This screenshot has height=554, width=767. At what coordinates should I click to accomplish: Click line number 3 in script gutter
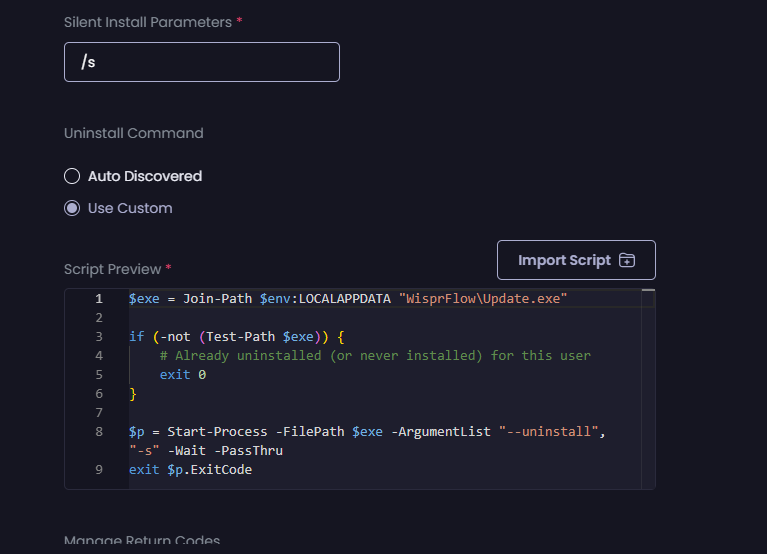(x=98, y=337)
